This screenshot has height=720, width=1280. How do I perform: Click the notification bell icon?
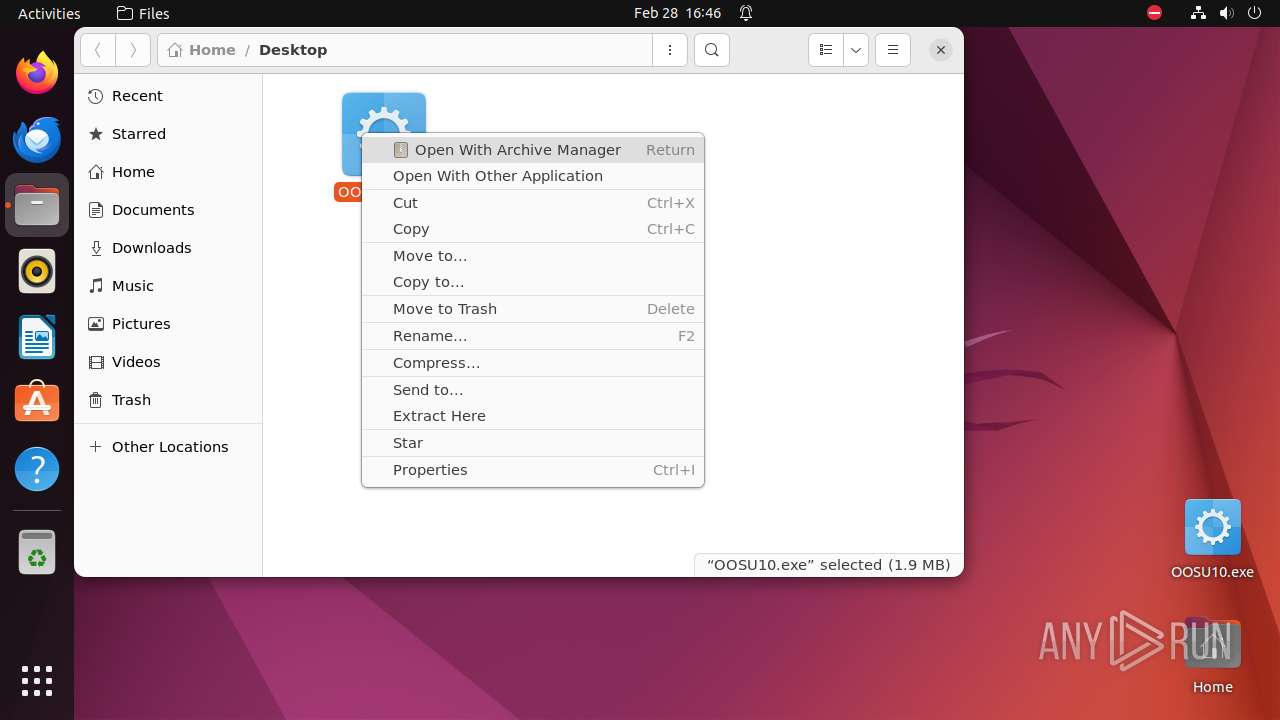[x=746, y=13]
